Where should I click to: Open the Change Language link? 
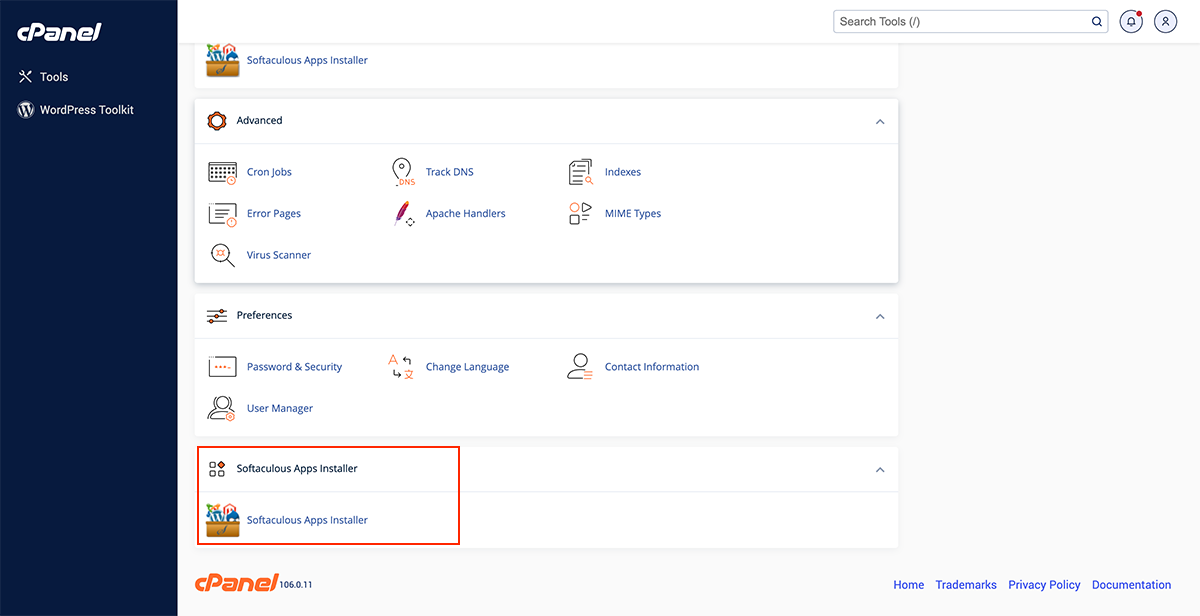[x=467, y=367]
